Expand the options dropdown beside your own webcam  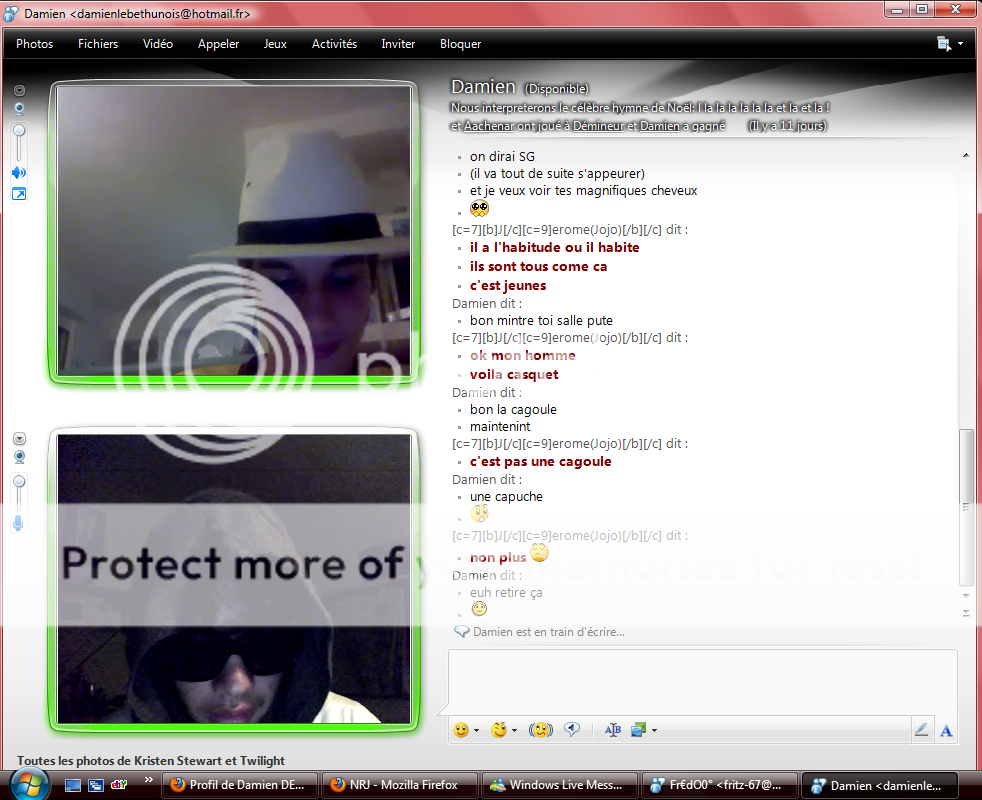coord(19,439)
